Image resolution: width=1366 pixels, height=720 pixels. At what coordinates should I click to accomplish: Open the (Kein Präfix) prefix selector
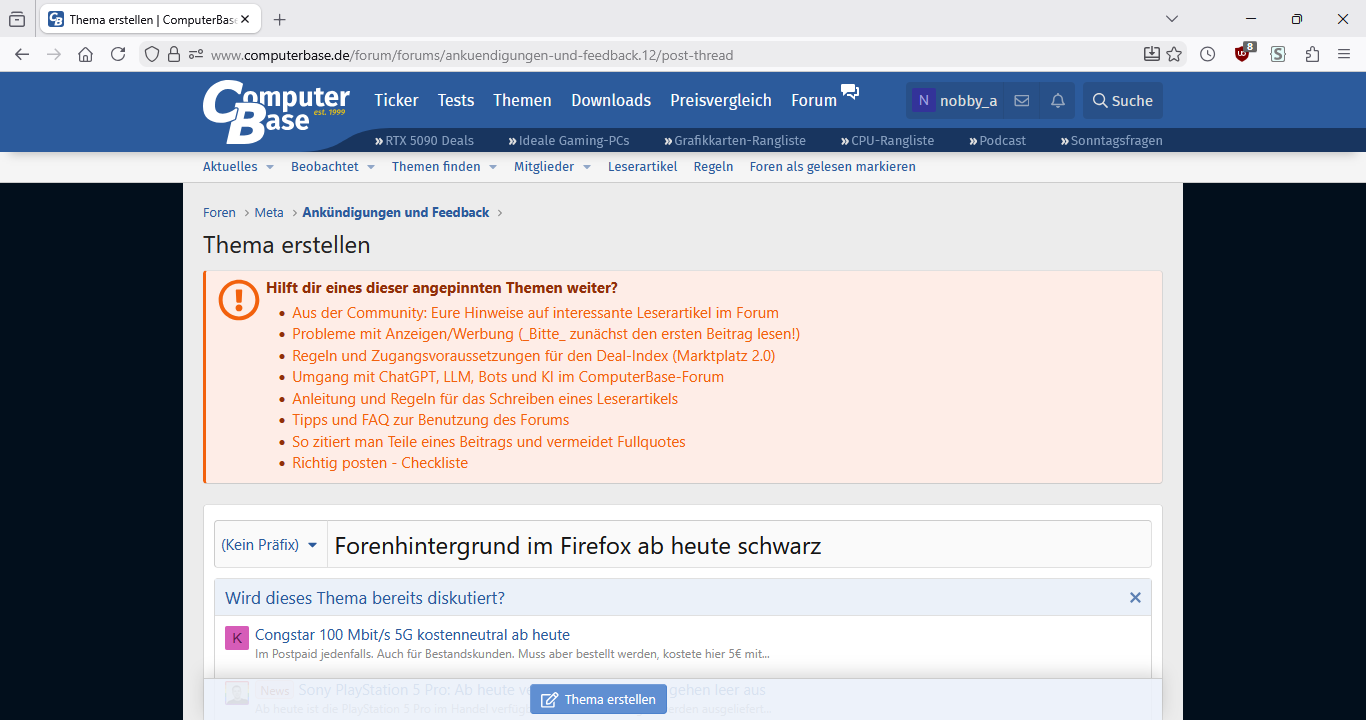pos(270,545)
